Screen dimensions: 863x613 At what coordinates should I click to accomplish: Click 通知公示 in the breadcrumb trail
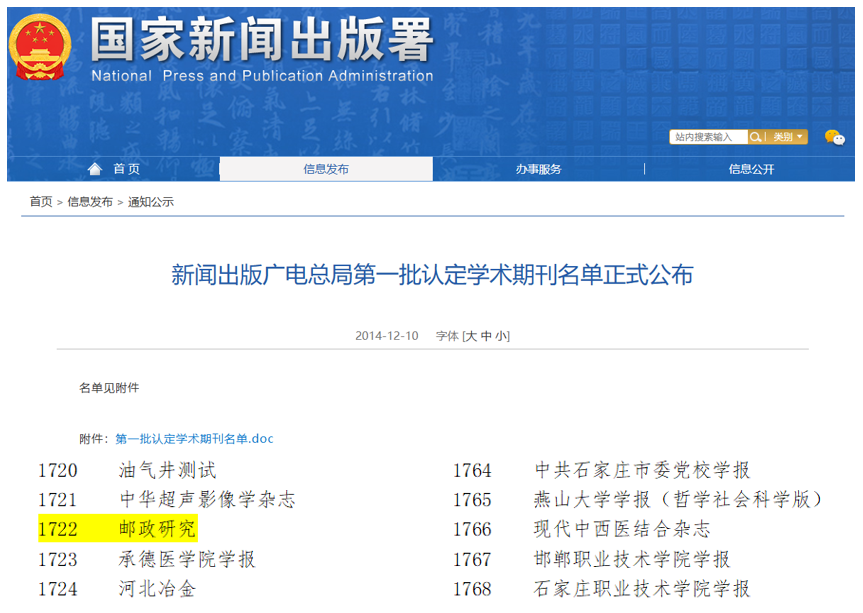[x=150, y=202]
